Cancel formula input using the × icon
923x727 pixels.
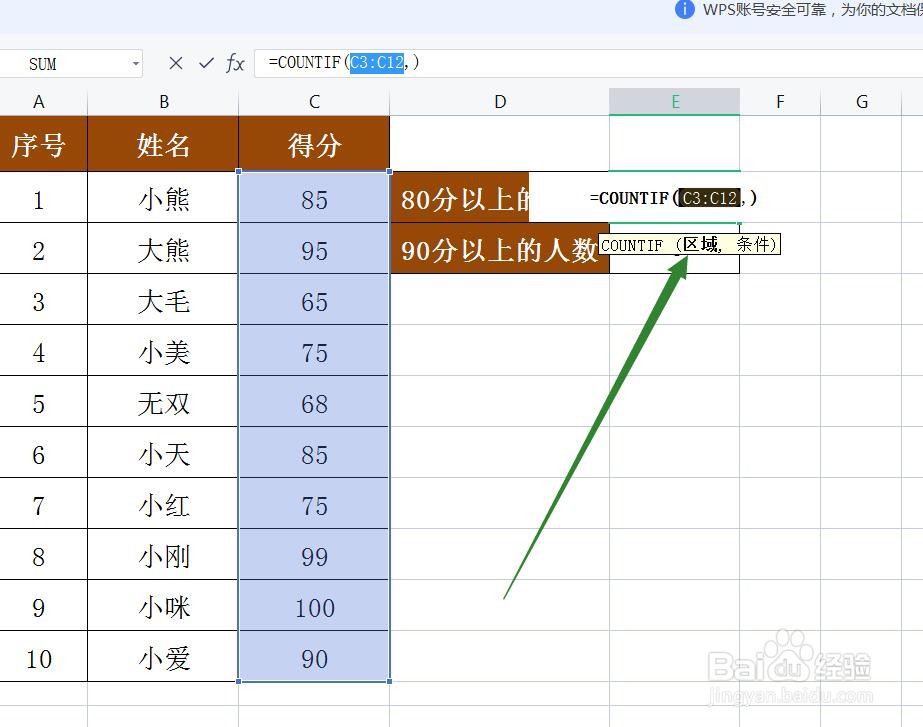tap(174, 63)
